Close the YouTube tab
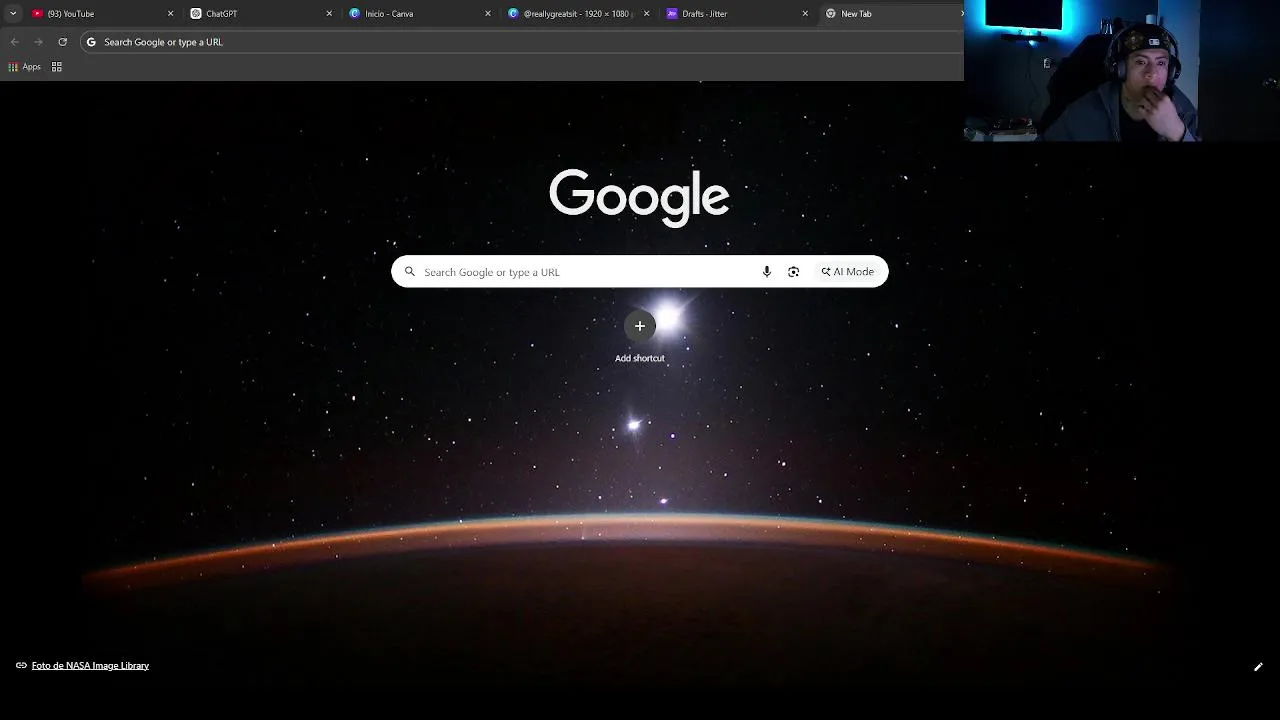 pyautogui.click(x=170, y=14)
